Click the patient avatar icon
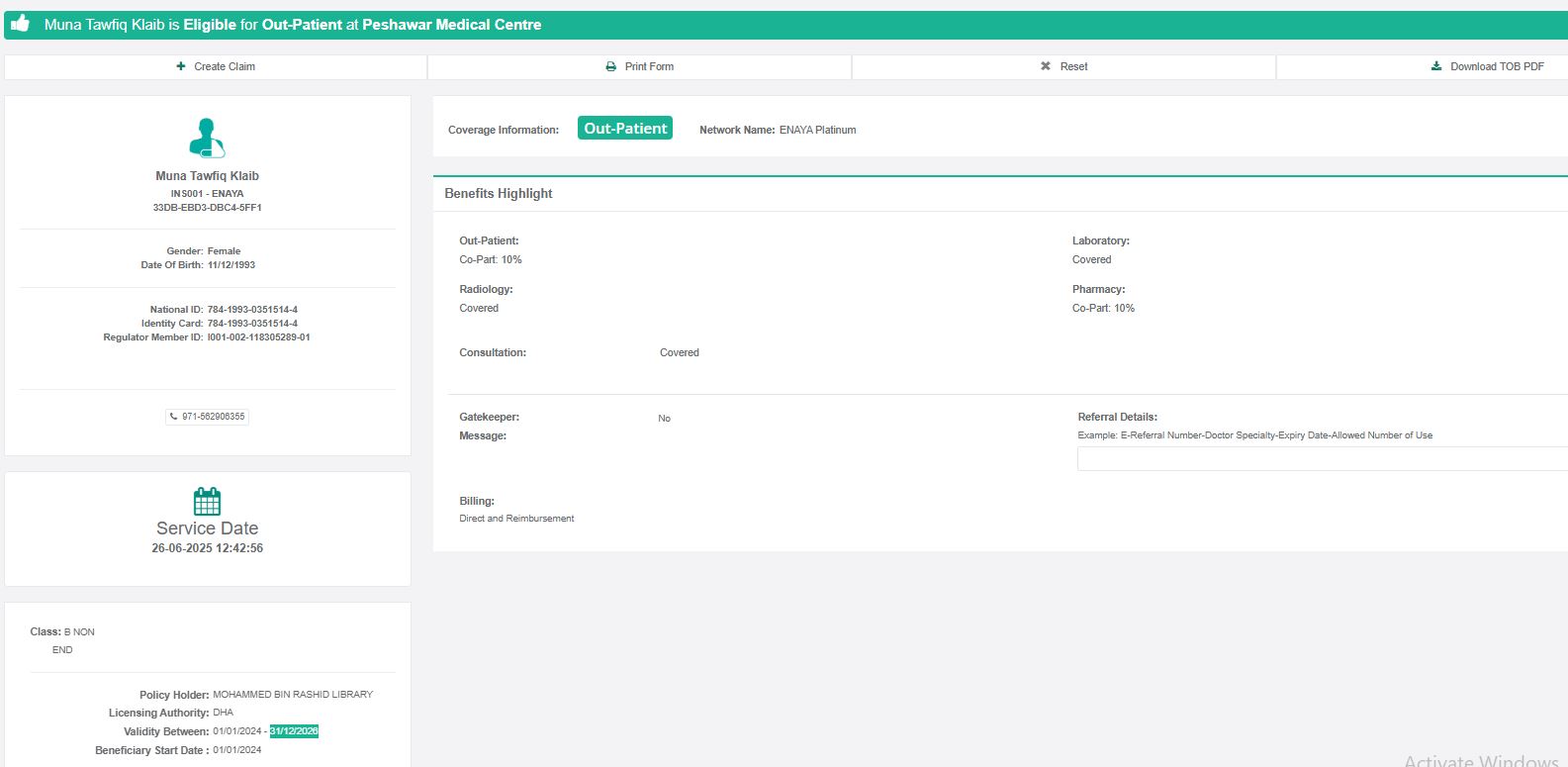 [207, 139]
